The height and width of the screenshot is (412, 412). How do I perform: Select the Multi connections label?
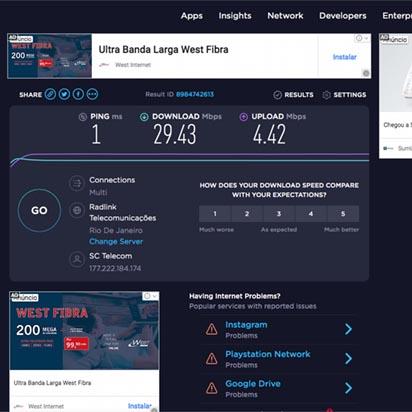pos(98,192)
